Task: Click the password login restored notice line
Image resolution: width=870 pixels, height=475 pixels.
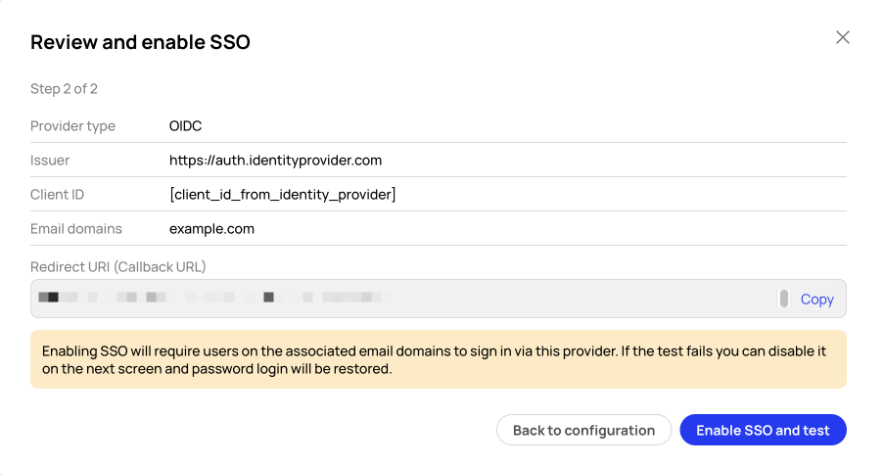Action: coord(217,369)
